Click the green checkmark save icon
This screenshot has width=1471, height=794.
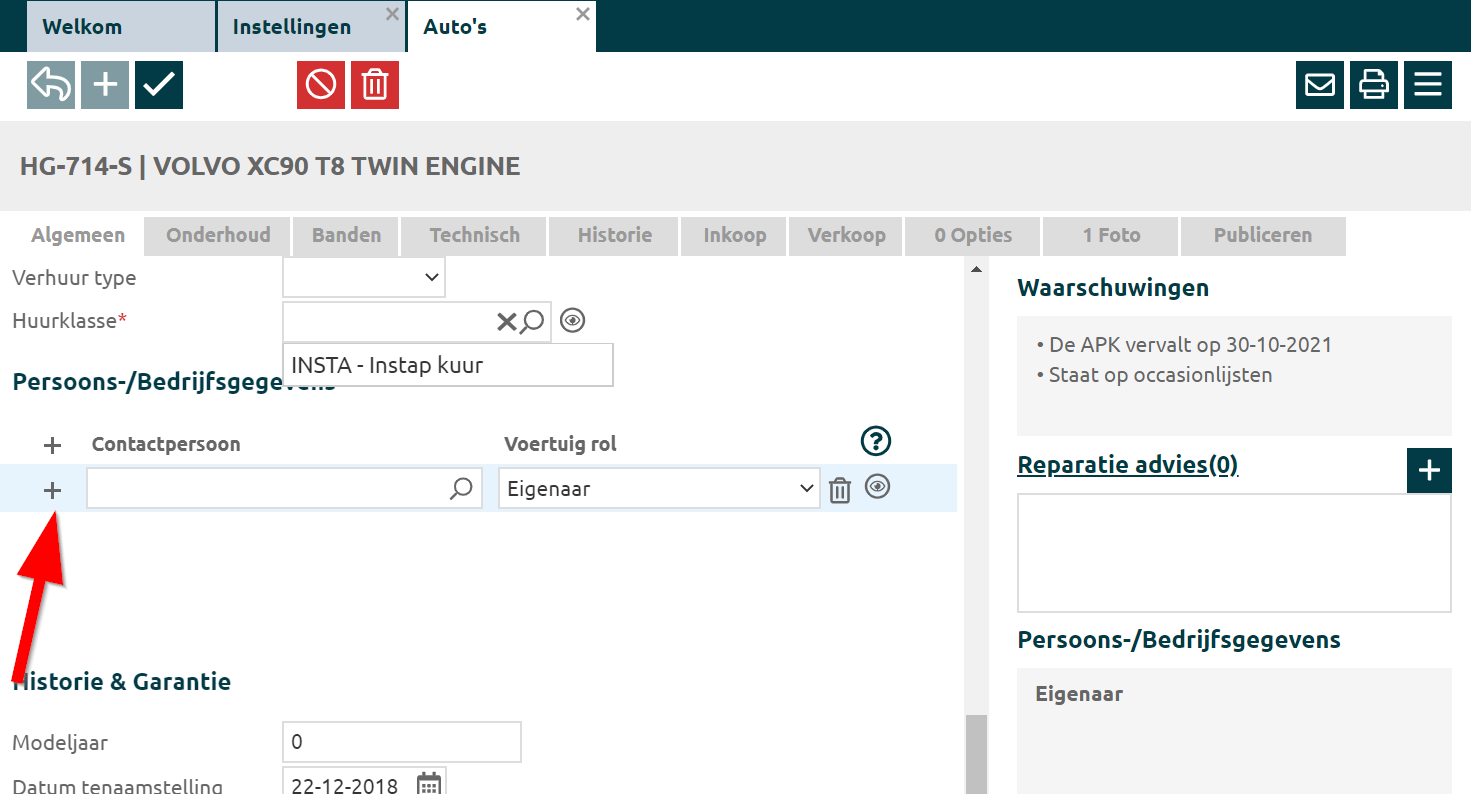[x=159, y=85]
